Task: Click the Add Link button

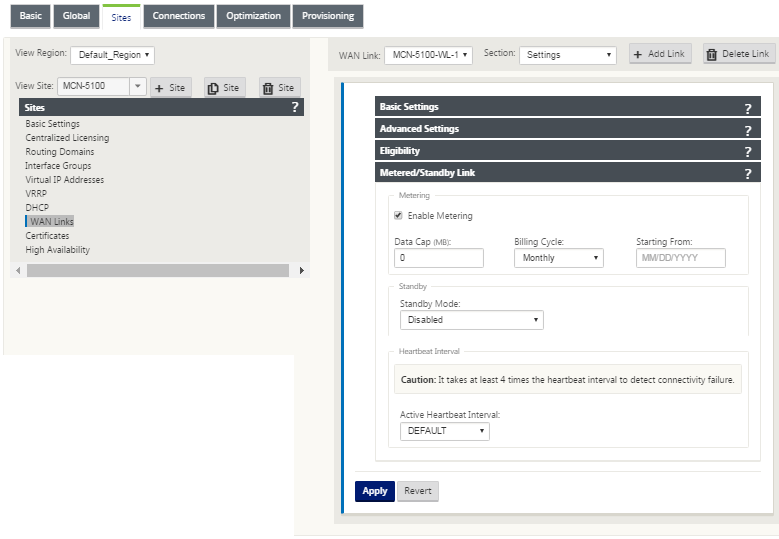Action: click(660, 54)
